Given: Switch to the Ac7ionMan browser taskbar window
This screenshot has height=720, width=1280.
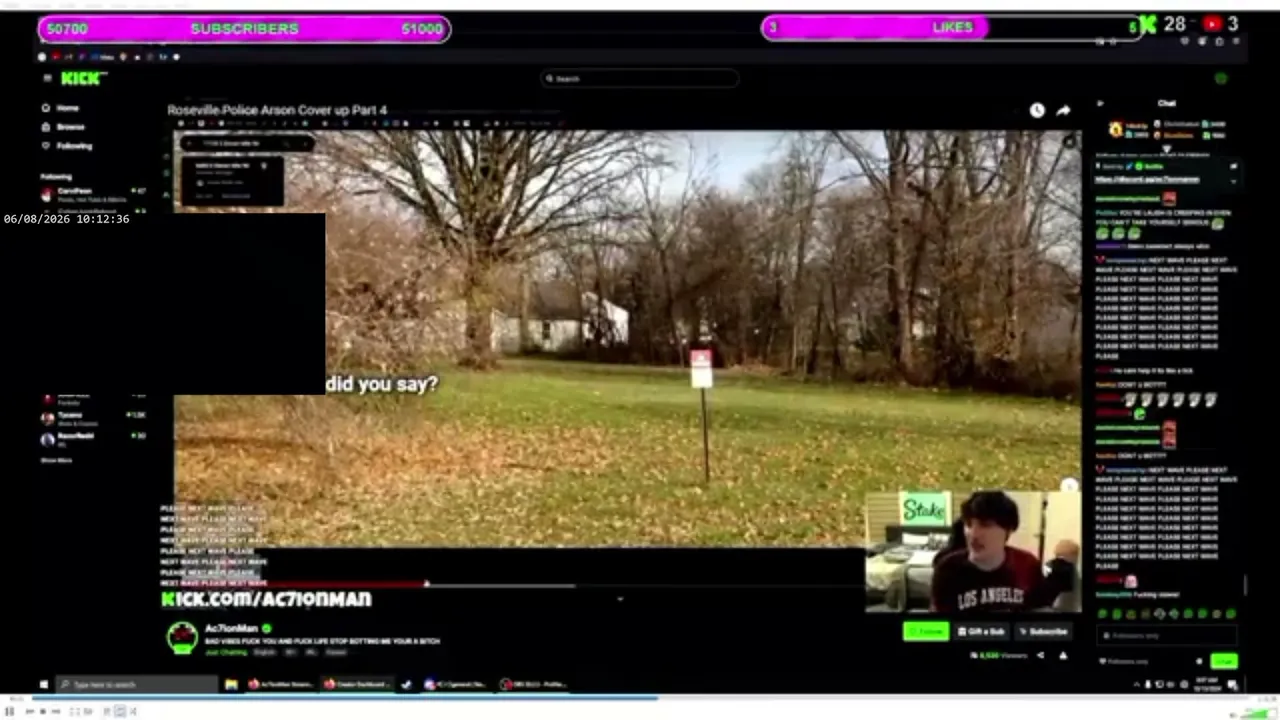Looking at the screenshot, I should pos(281,685).
